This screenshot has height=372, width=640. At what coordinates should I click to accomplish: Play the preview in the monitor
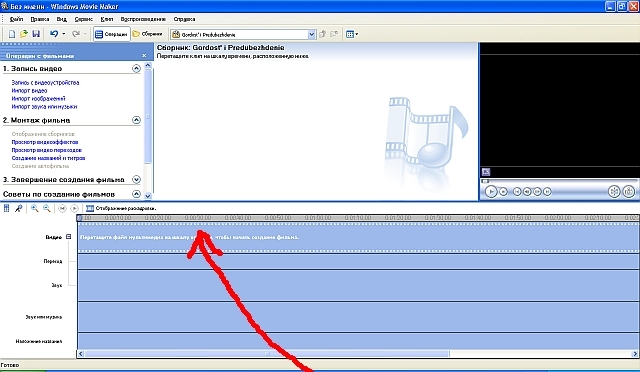tap(491, 192)
